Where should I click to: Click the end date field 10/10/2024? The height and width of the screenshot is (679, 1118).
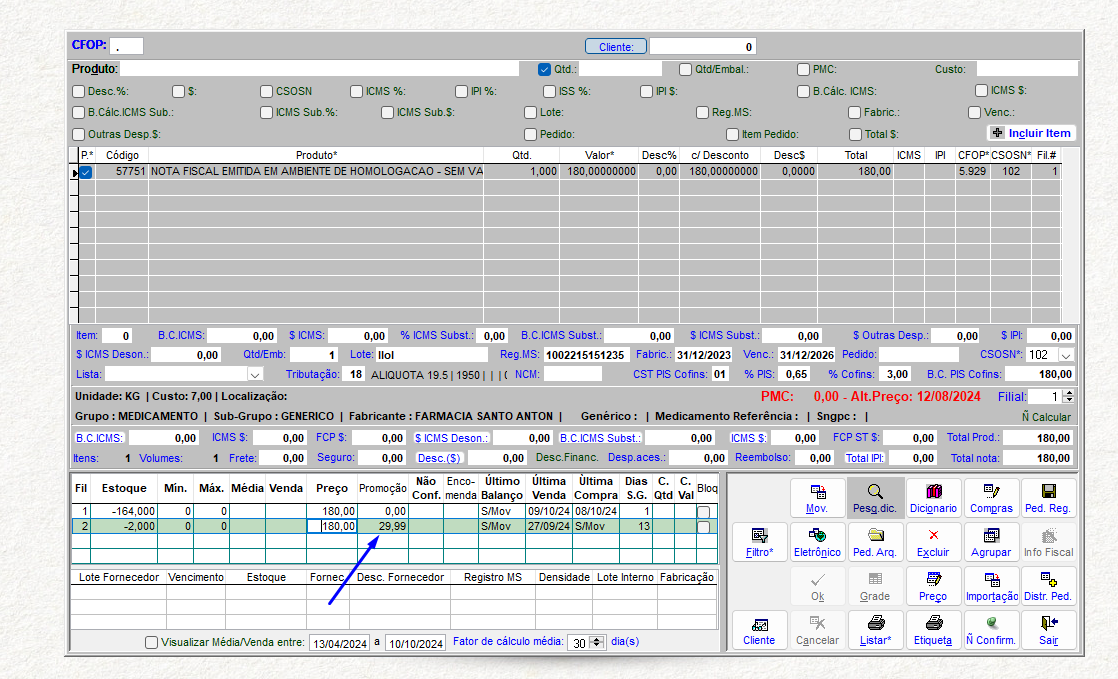[416, 643]
